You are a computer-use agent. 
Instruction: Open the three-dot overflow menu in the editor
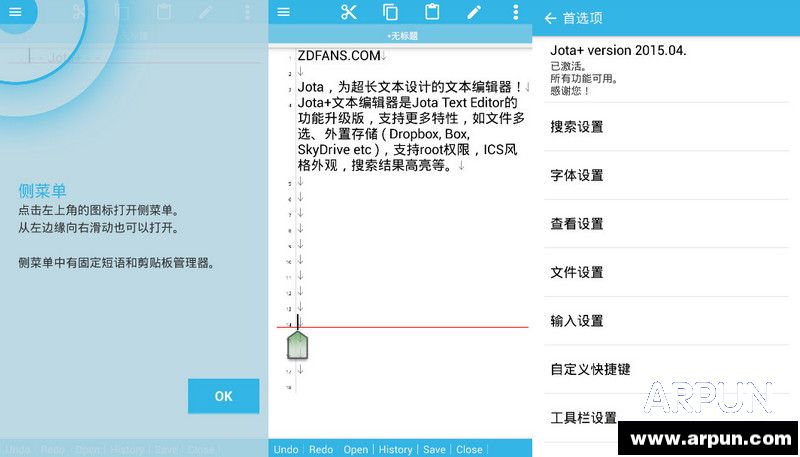tap(516, 12)
